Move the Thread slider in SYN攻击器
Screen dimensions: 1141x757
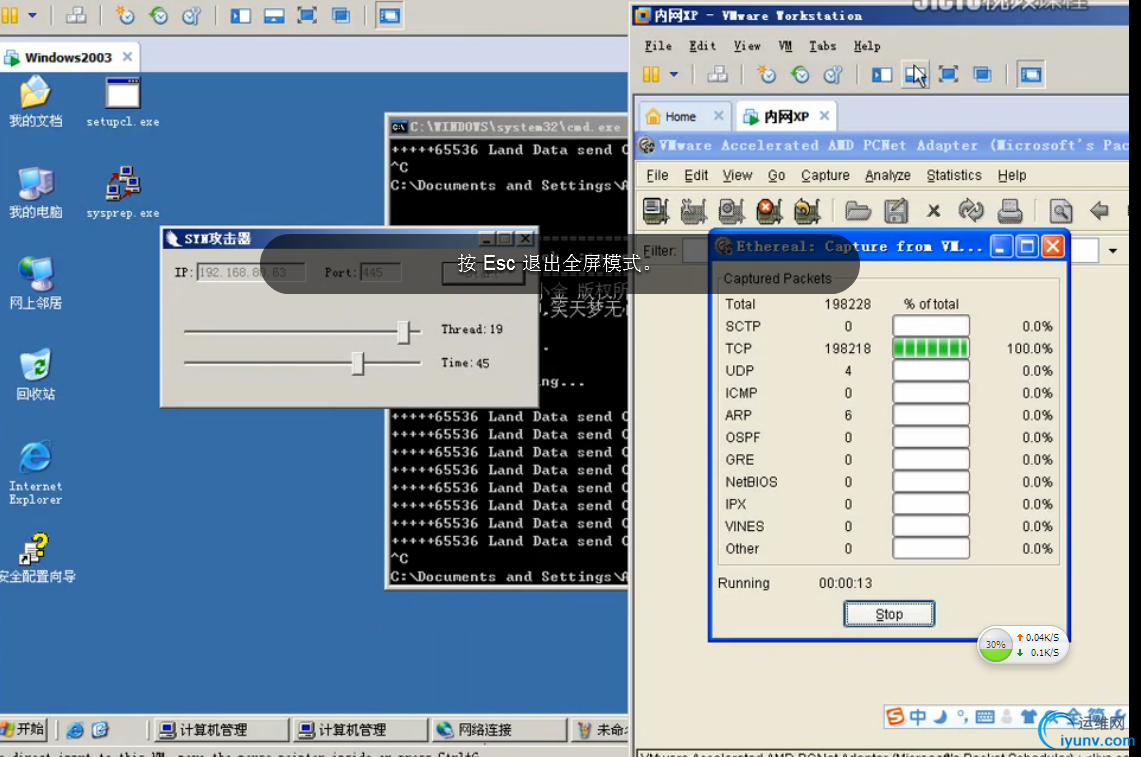point(405,332)
